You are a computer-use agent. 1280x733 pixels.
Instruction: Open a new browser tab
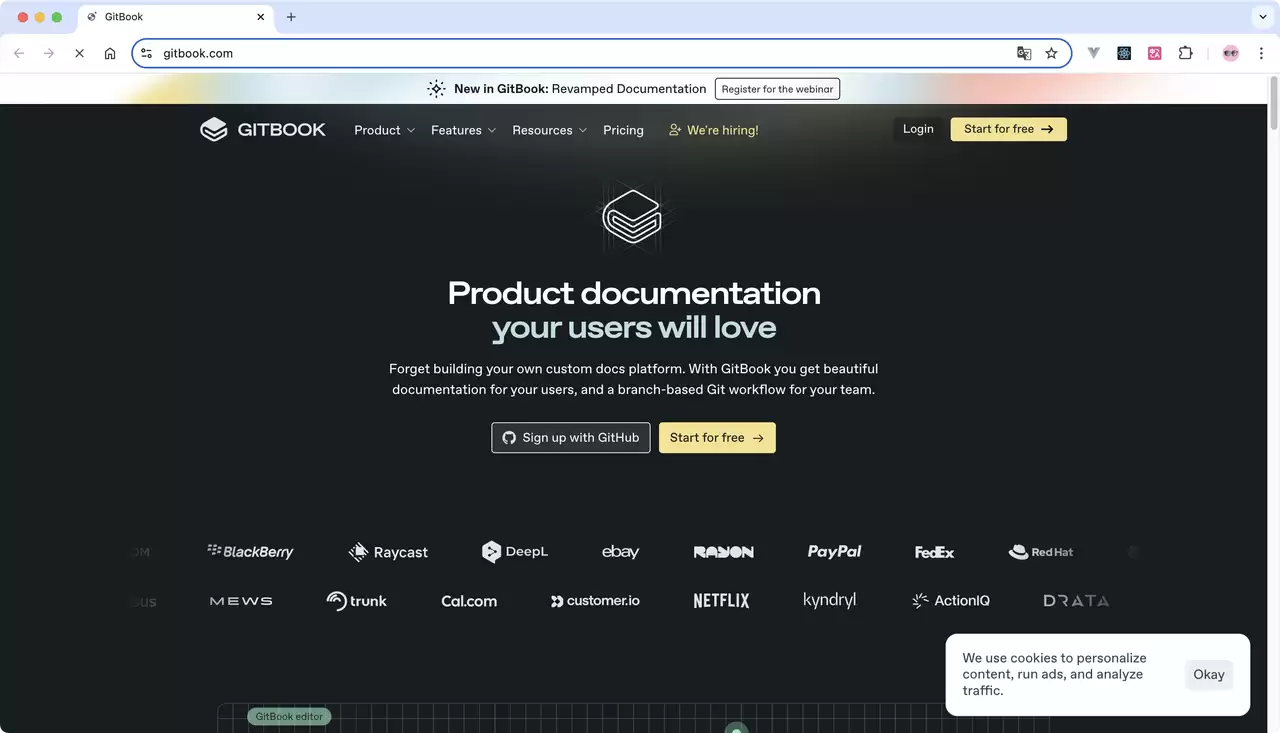point(291,17)
